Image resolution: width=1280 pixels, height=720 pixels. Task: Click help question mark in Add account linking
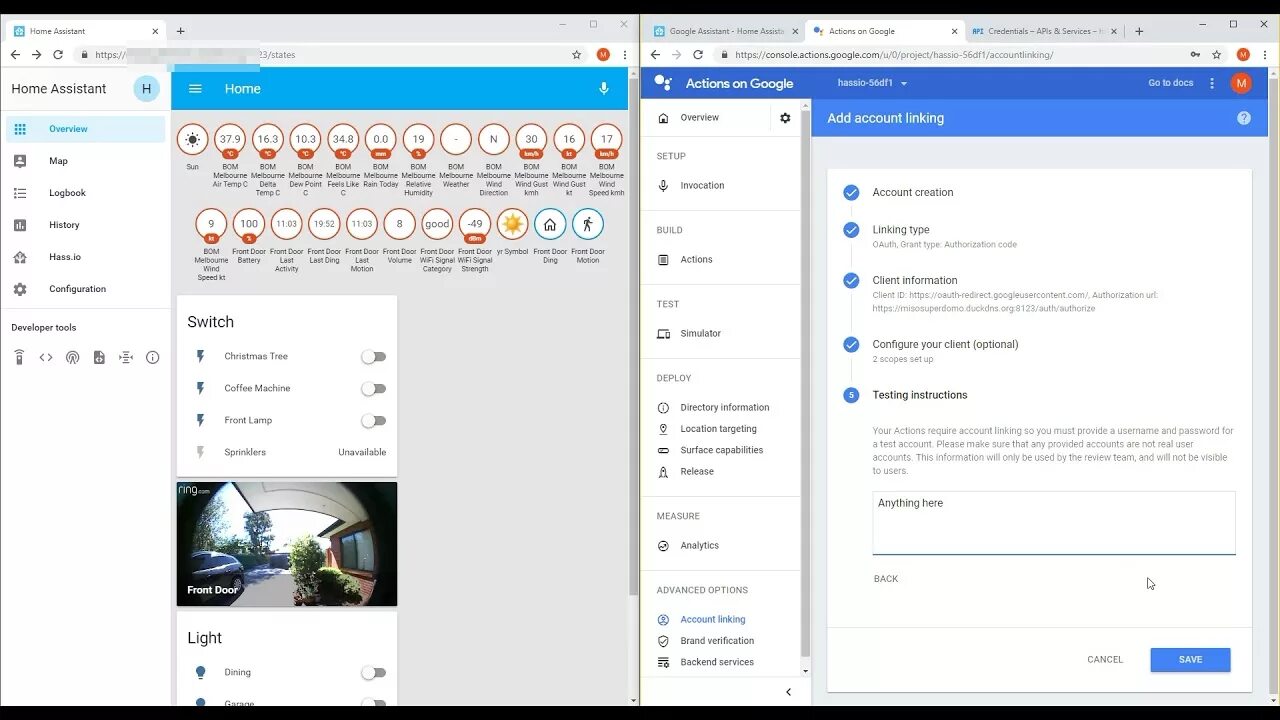(x=1244, y=118)
